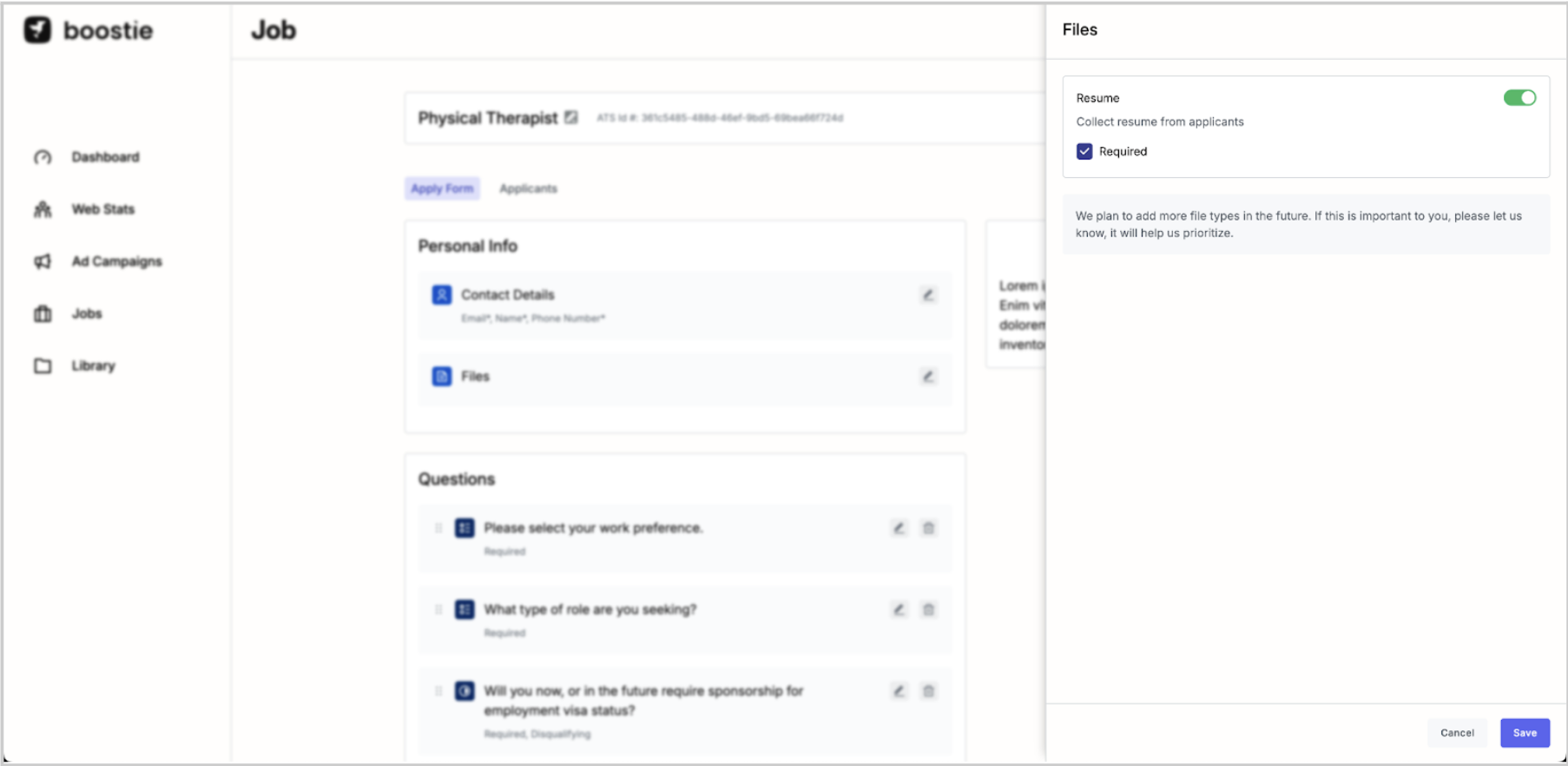This screenshot has width=1568, height=766.
Task: Edit the visa sponsorship question
Action: pyautogui.click(x=899, y=691)
